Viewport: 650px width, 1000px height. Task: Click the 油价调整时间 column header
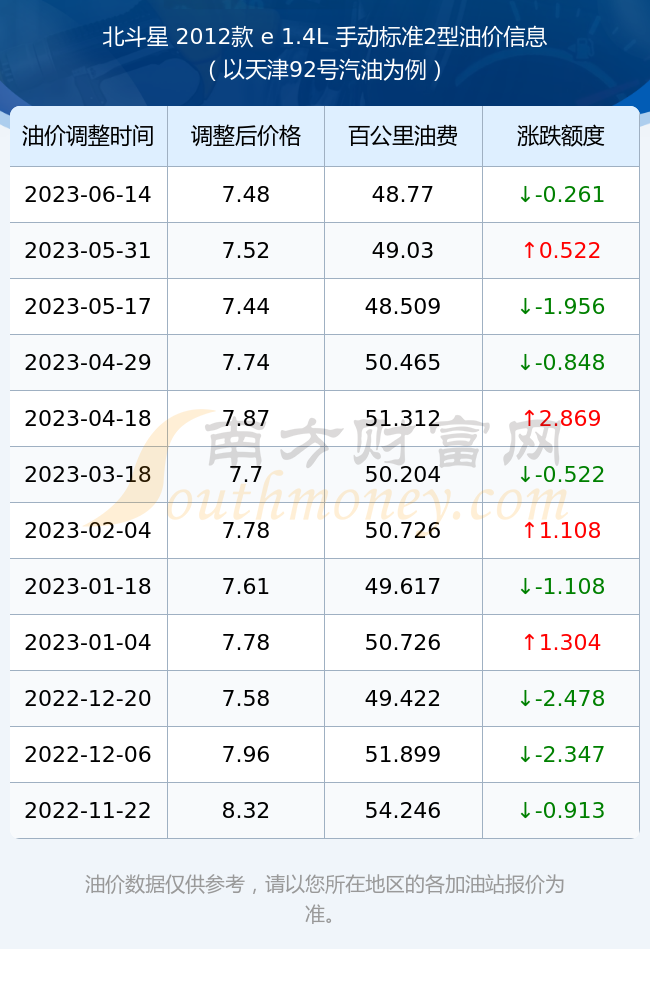coord(88,136)
